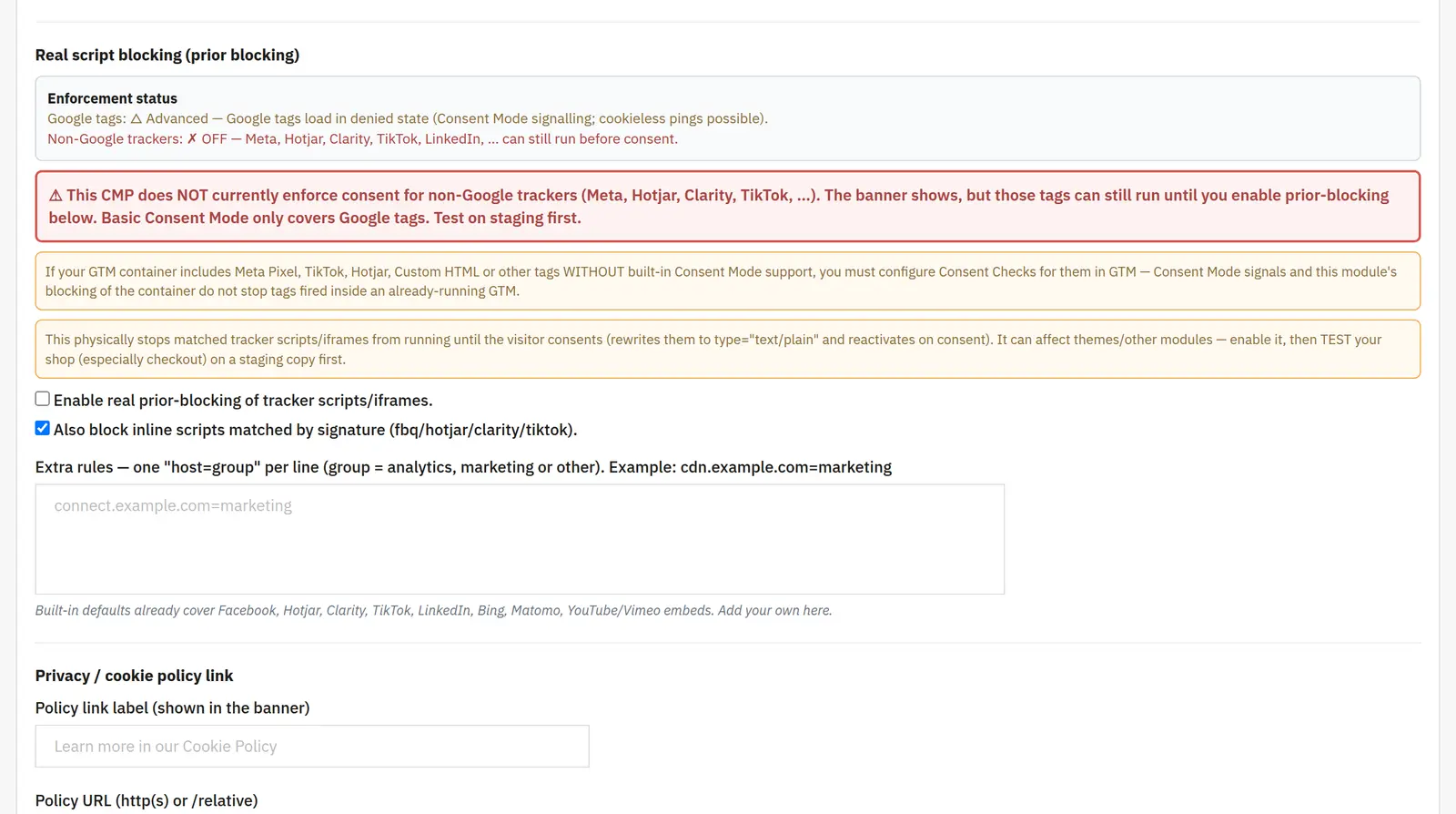Image resolution: width=1456 pixels, height=814 pixels.
Task: Click the 'Extra rules — one host=group' label
Action: coord(463,467)
